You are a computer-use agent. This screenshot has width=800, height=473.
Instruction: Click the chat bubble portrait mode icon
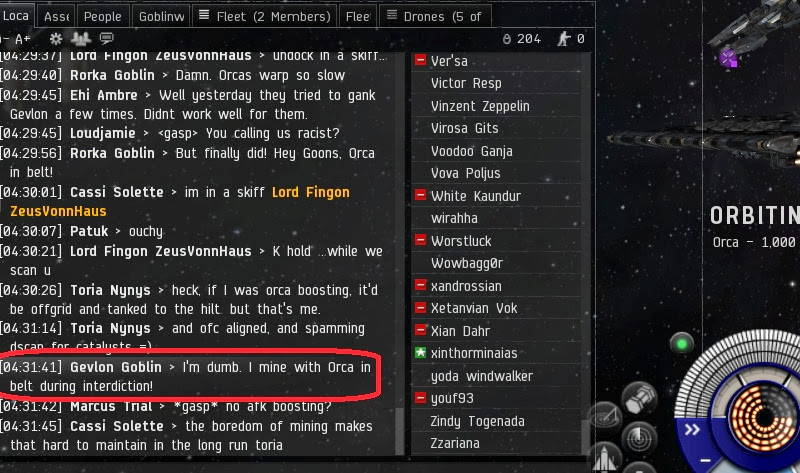tap(107, 38)
